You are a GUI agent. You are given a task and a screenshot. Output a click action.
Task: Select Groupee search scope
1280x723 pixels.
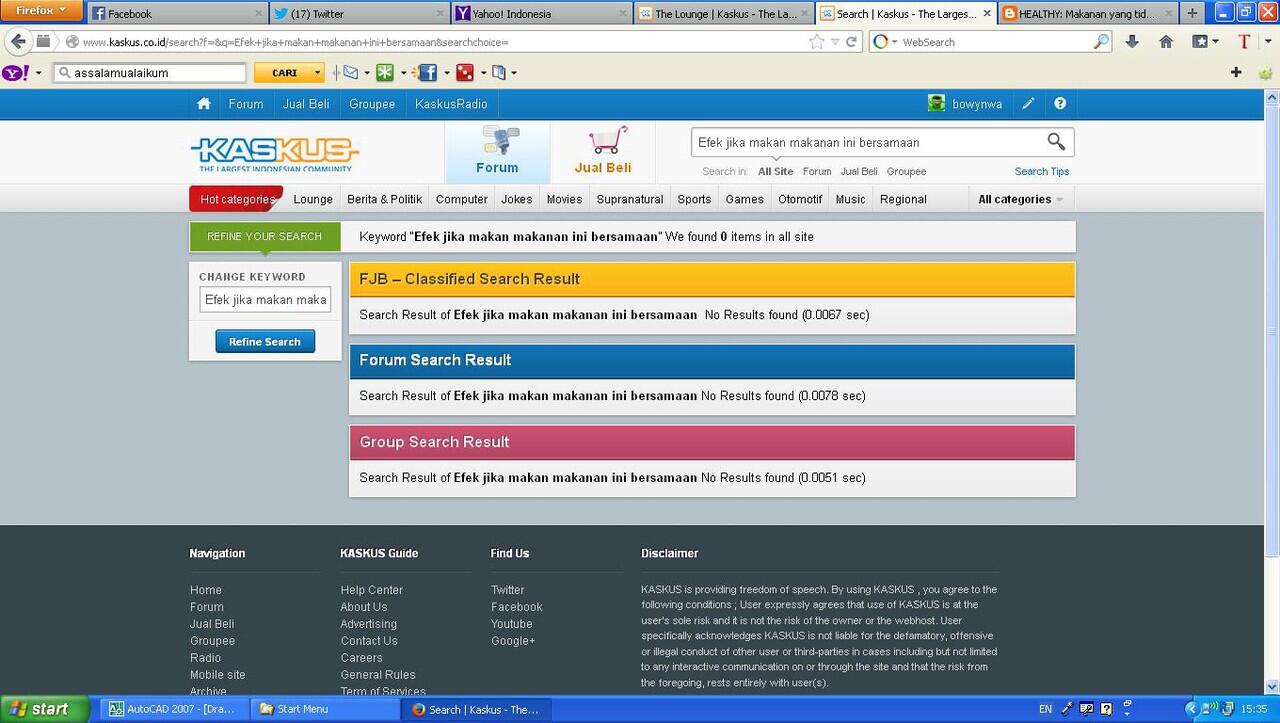(906, 172)
